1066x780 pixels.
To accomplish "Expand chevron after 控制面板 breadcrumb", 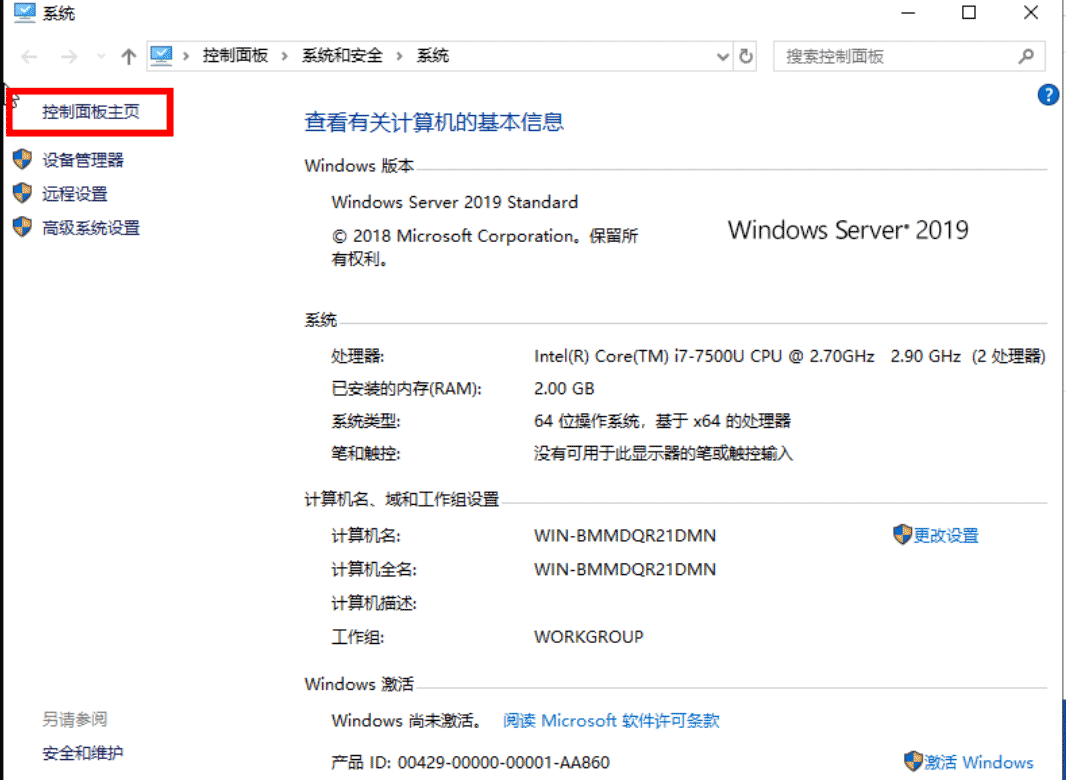I will point(285,56).
